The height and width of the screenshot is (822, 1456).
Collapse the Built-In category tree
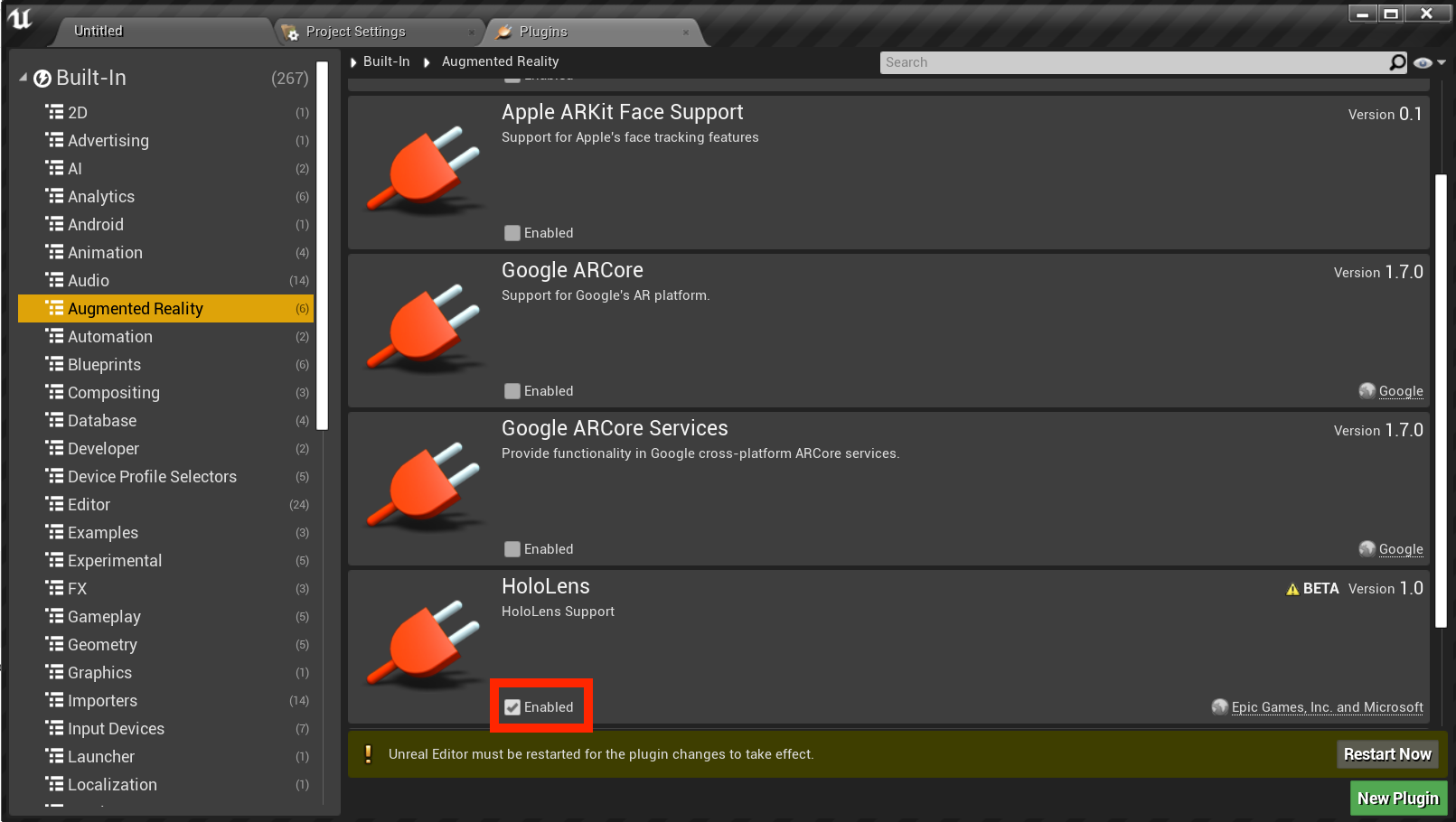(23, 78)
